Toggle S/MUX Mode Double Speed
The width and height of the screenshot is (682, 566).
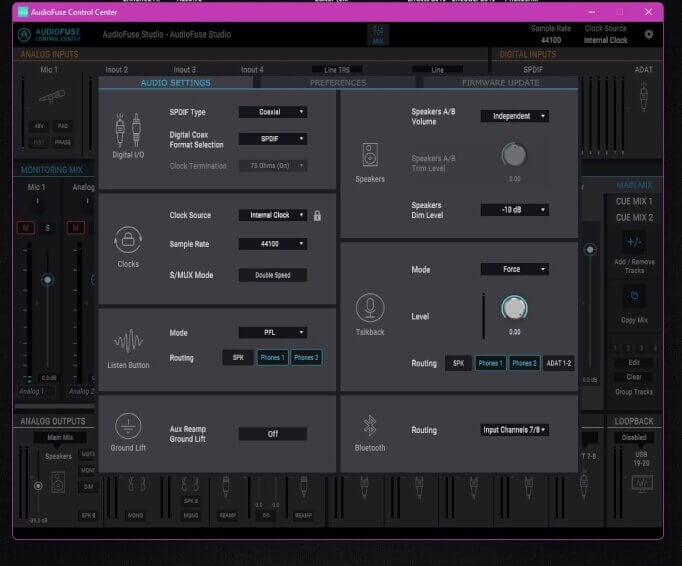[x=273, y=275]
